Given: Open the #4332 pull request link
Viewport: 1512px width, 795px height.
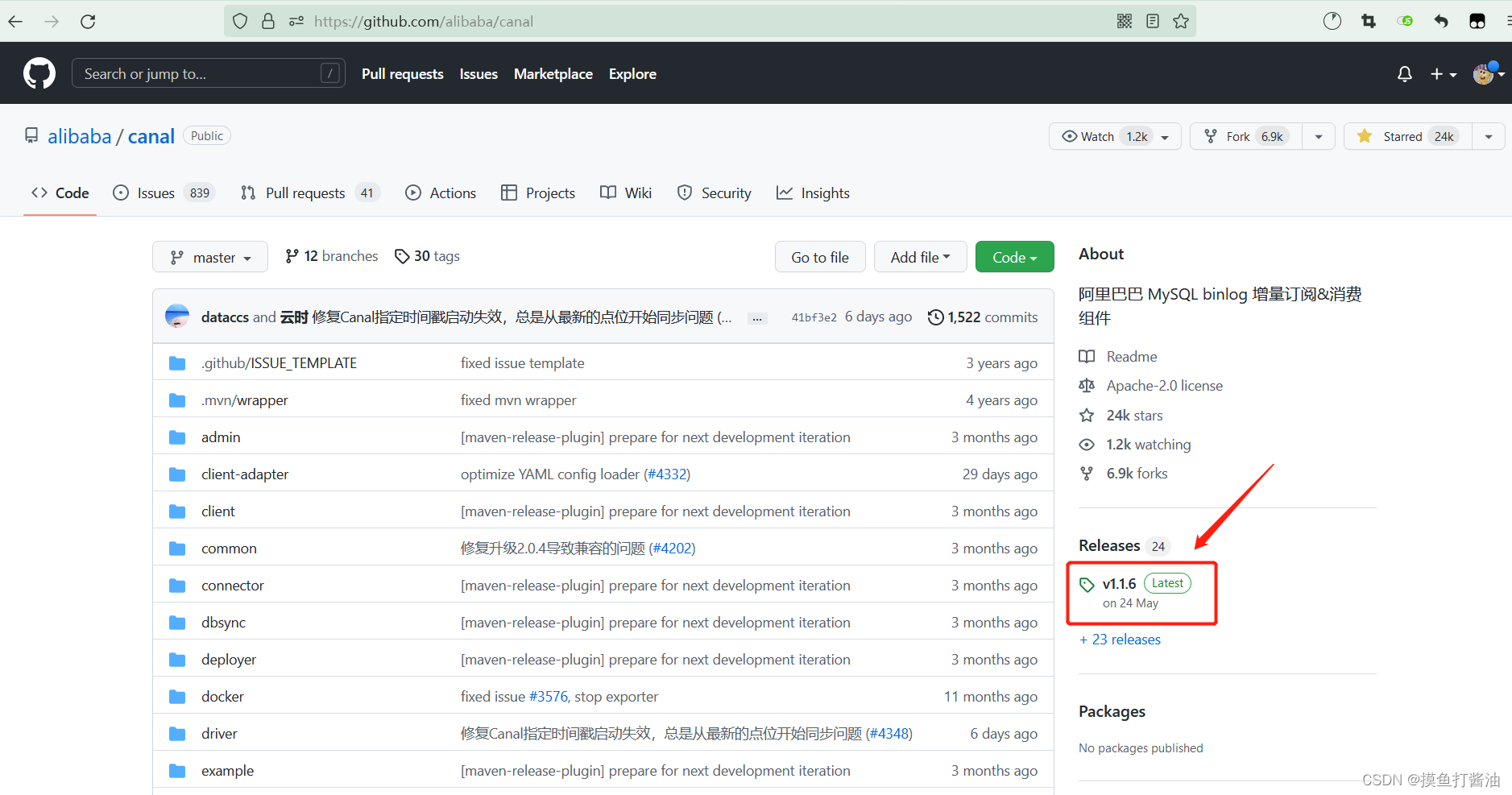Looking at the screenshot, I should [668, 474].
